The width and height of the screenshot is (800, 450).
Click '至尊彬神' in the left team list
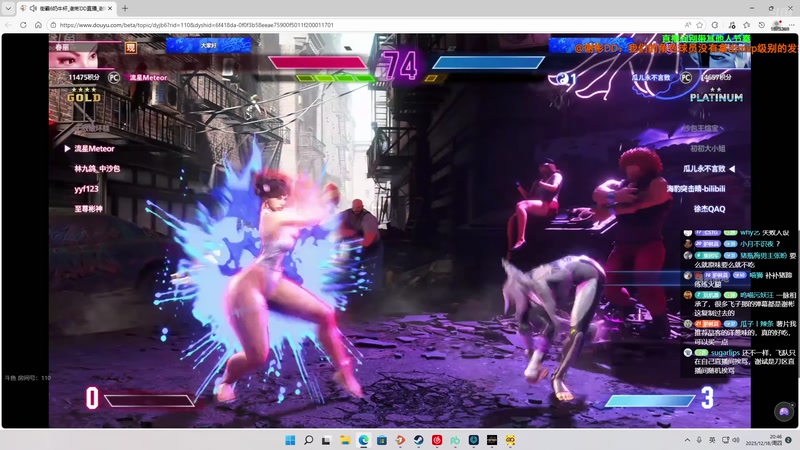click(88, 209)
